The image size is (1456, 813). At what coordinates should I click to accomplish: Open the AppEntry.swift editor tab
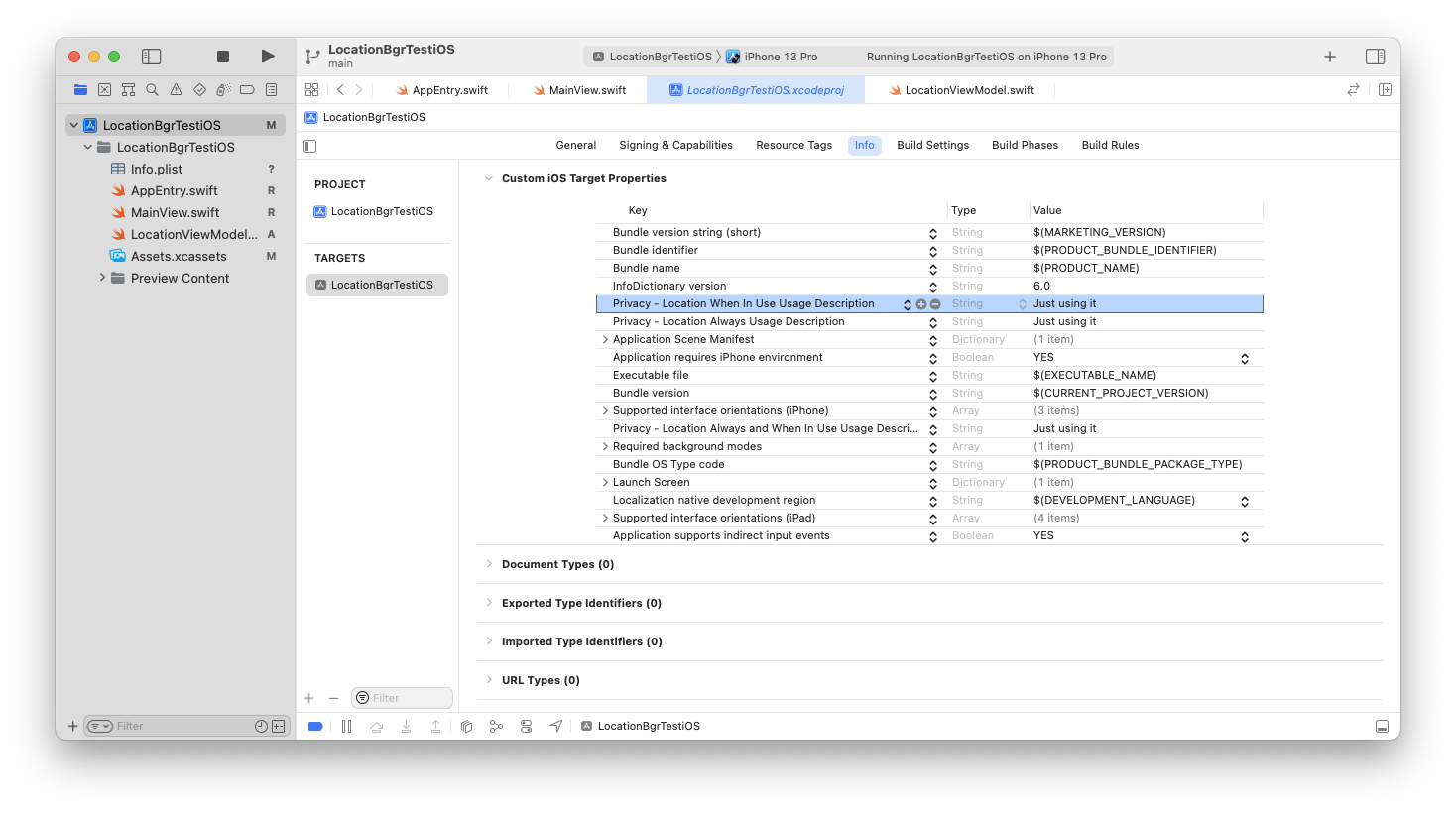[x=441, y=90]
